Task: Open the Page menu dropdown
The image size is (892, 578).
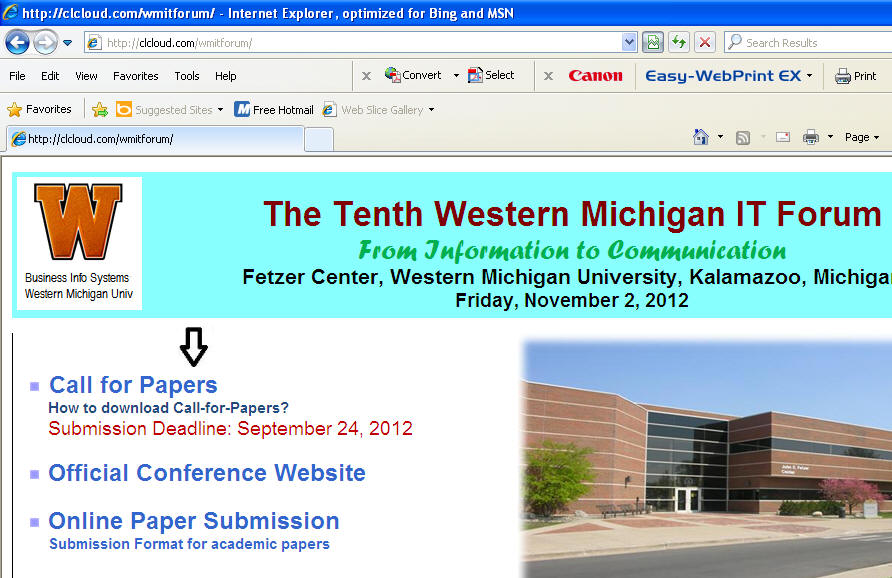Action: pyautogui.click(x=862, y=137)
